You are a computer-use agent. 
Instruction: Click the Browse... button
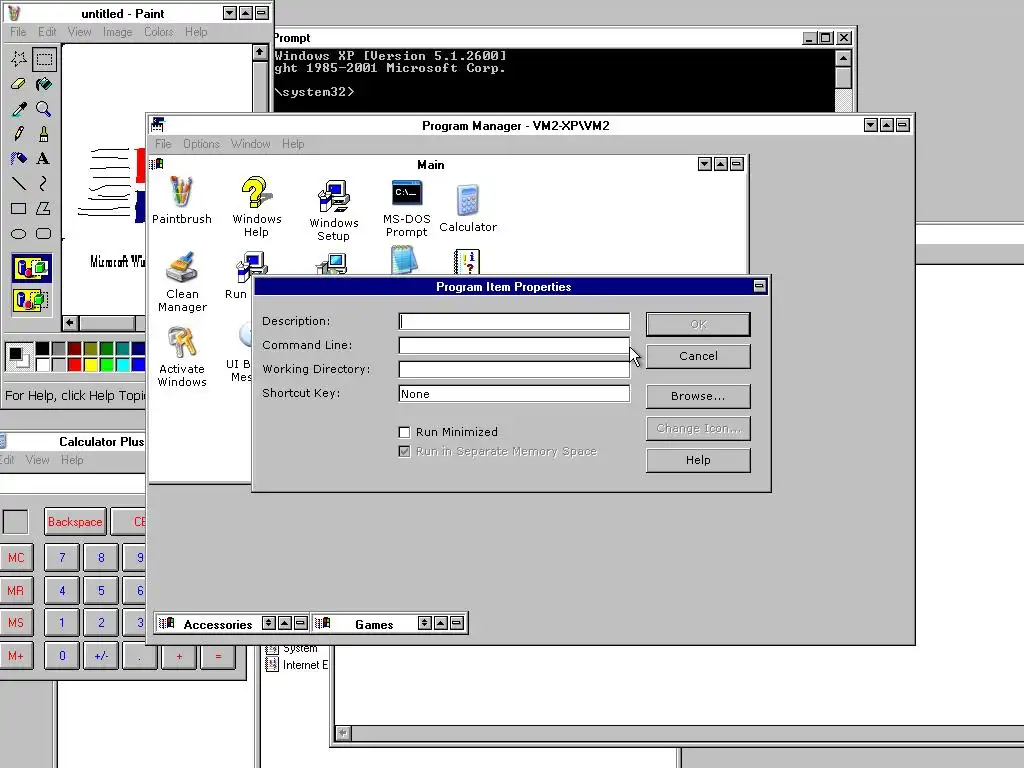pyautogui.click(x=698, y=396)
